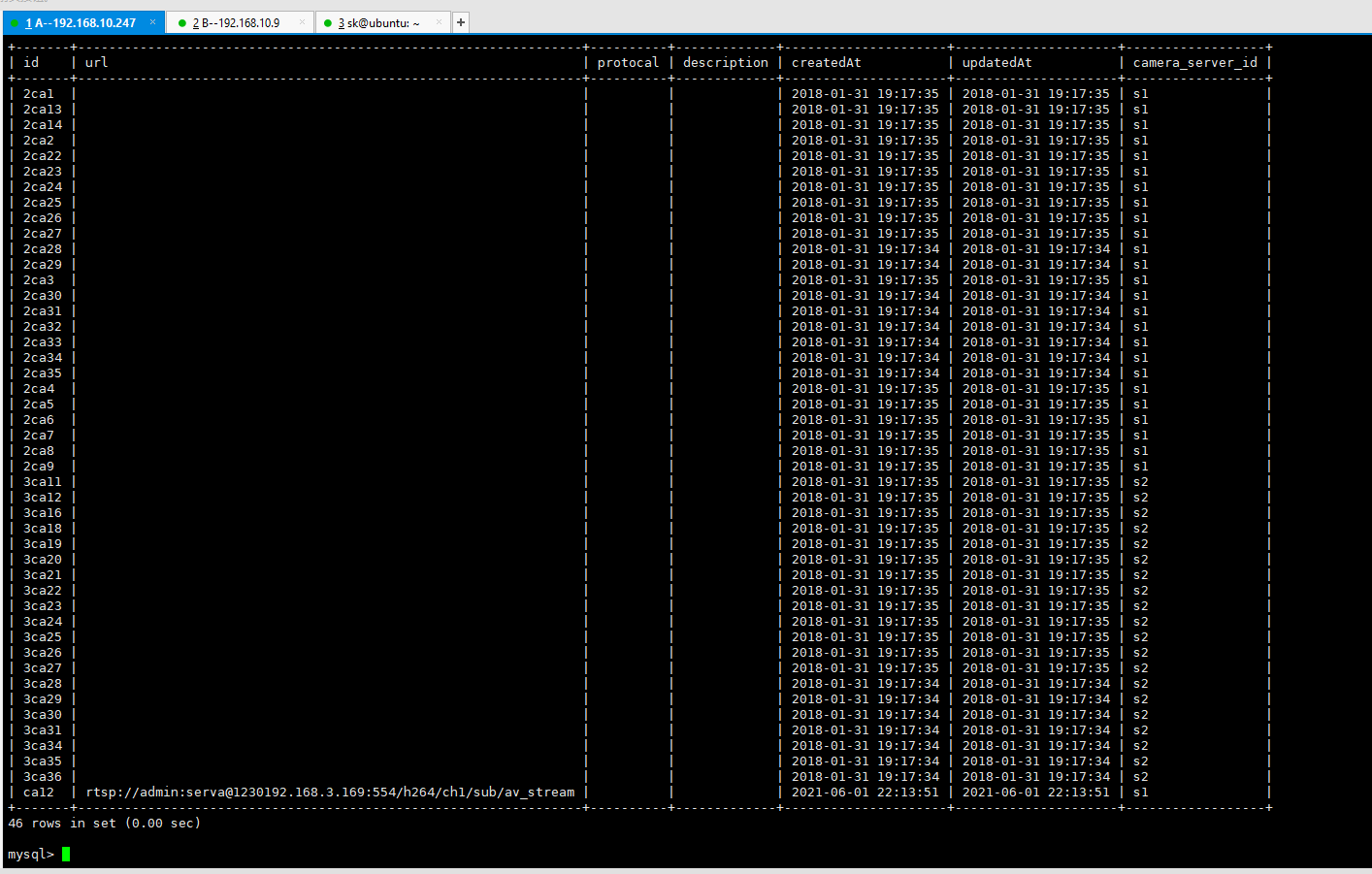Click the mysql> prompt cursor

(66, 854)
